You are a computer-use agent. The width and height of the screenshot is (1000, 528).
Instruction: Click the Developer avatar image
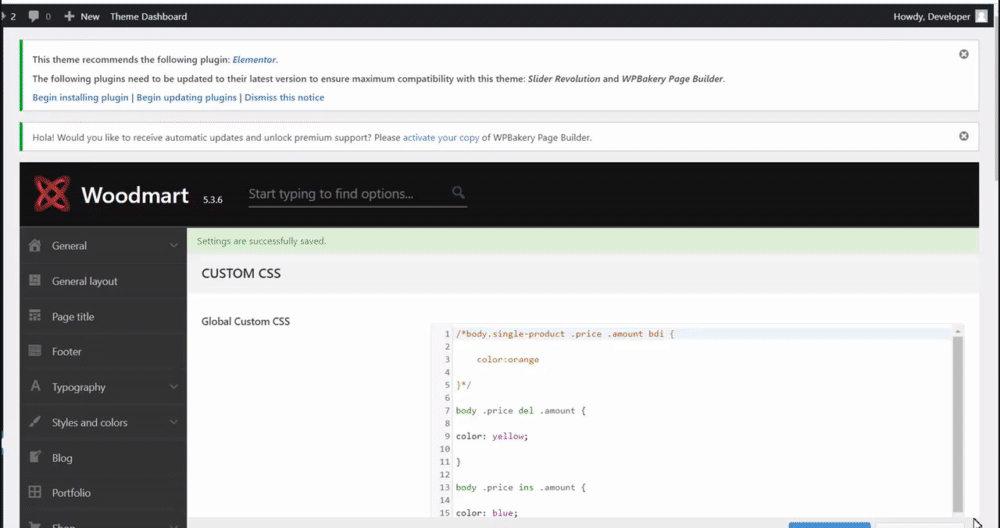pos(982,17)
